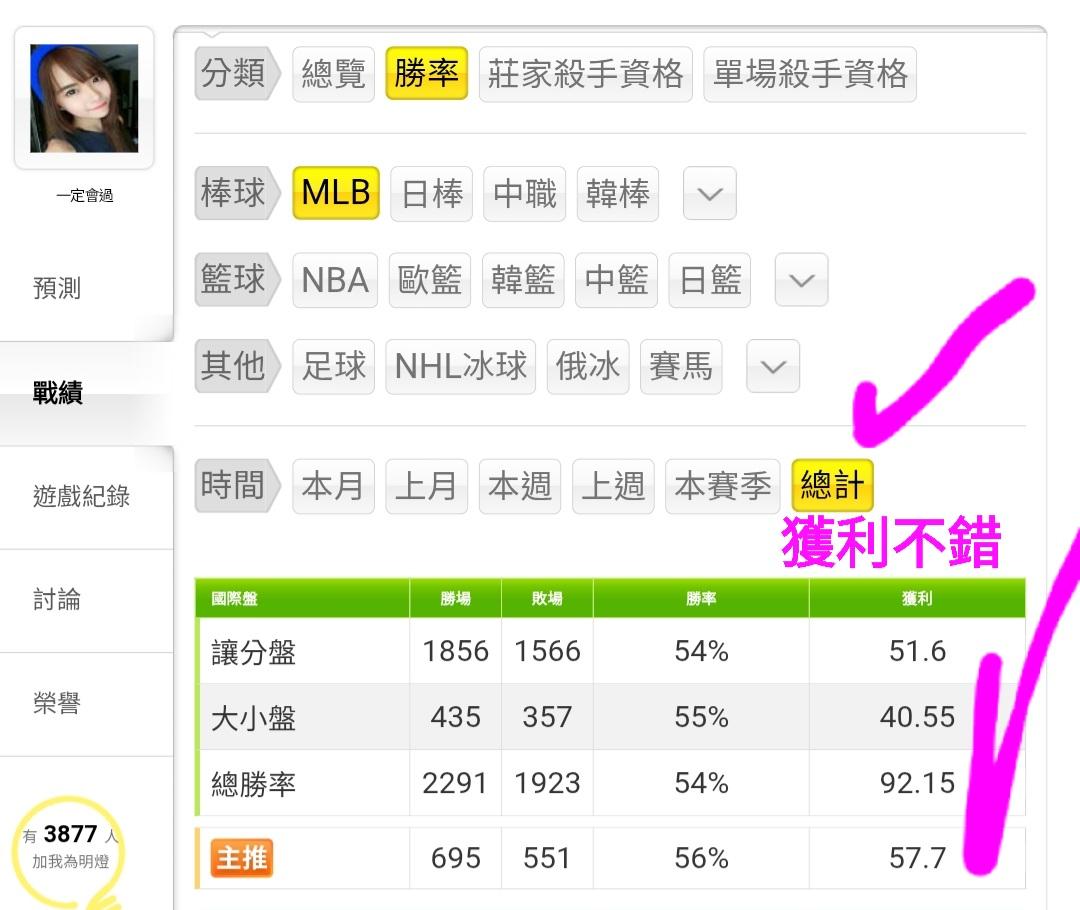
Task: Click the 92.15 profit value
Action: (917, 783)
